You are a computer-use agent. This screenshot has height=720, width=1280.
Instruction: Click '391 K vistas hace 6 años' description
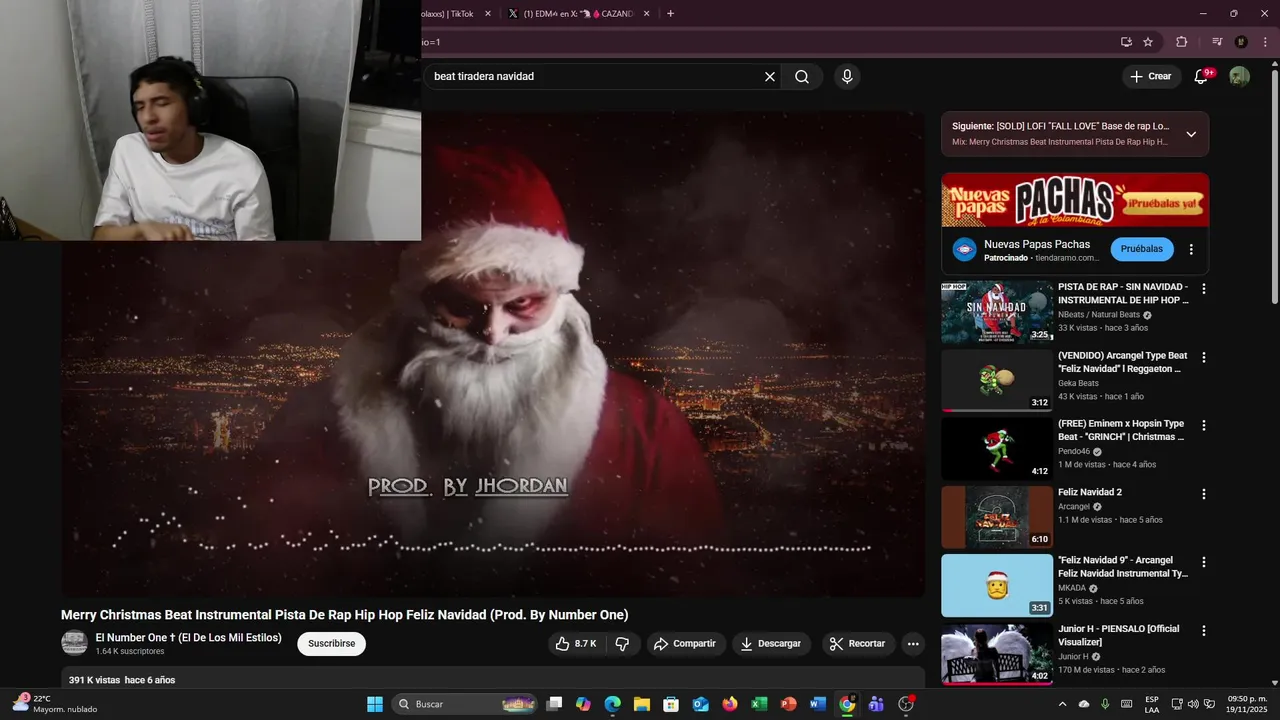click(x=122, y=680)
